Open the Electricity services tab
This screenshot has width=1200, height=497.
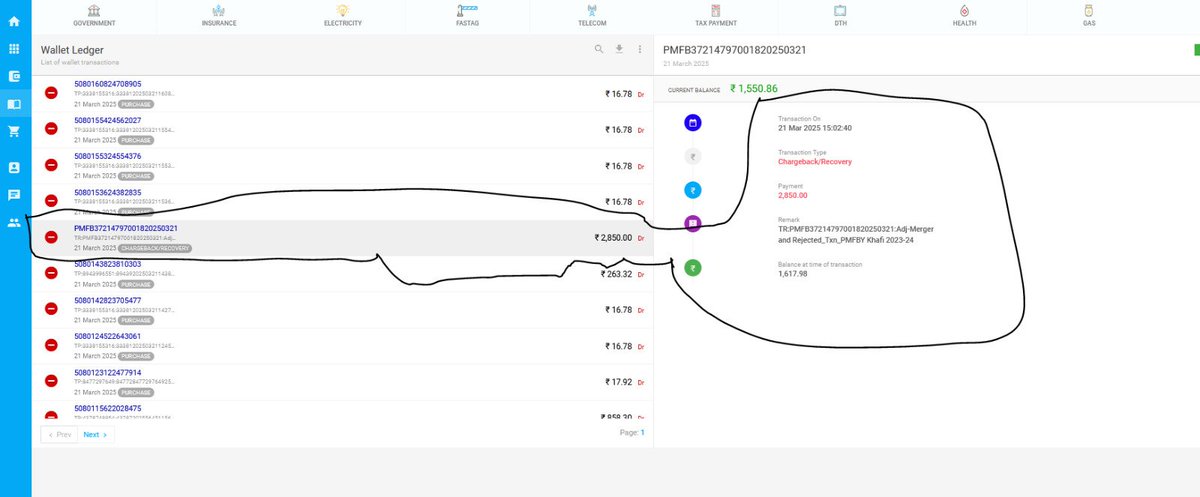pos(342,15)
